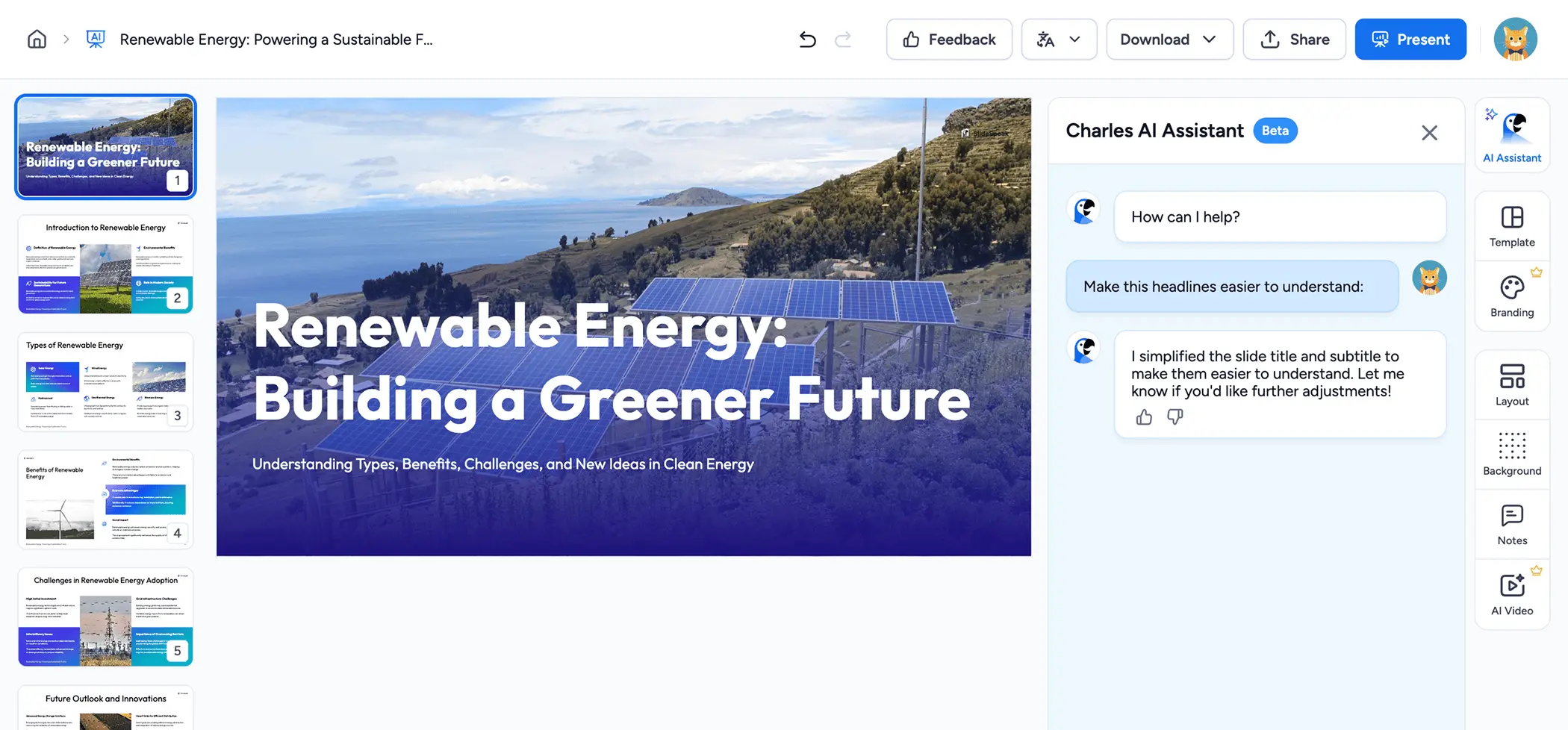Expand the Download dropdown menu
Image resolution: width=1568 pixels, height=730 pixels.
point(1169,40)
